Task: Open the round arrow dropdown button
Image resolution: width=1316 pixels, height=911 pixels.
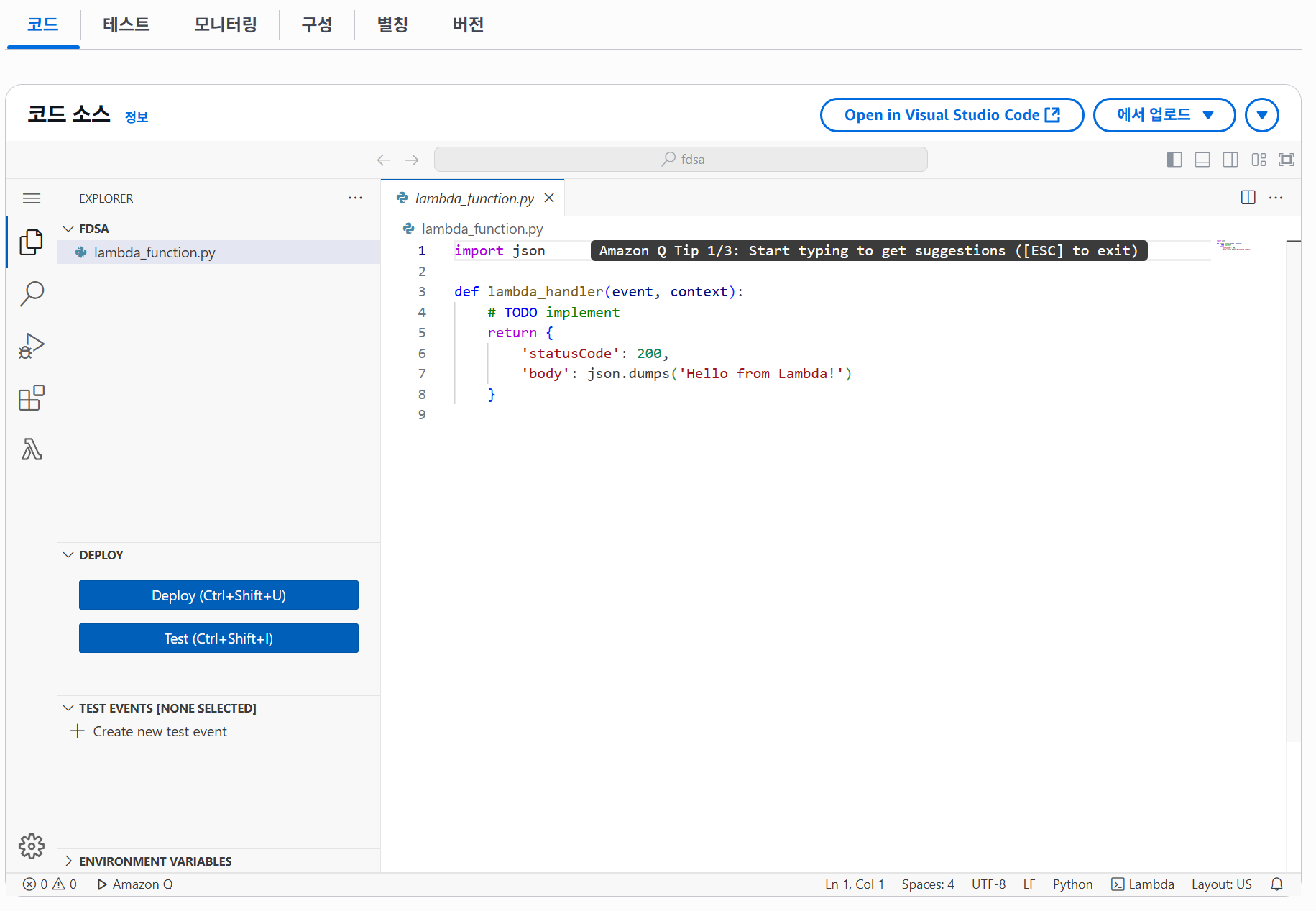Action: [1262, 115]
